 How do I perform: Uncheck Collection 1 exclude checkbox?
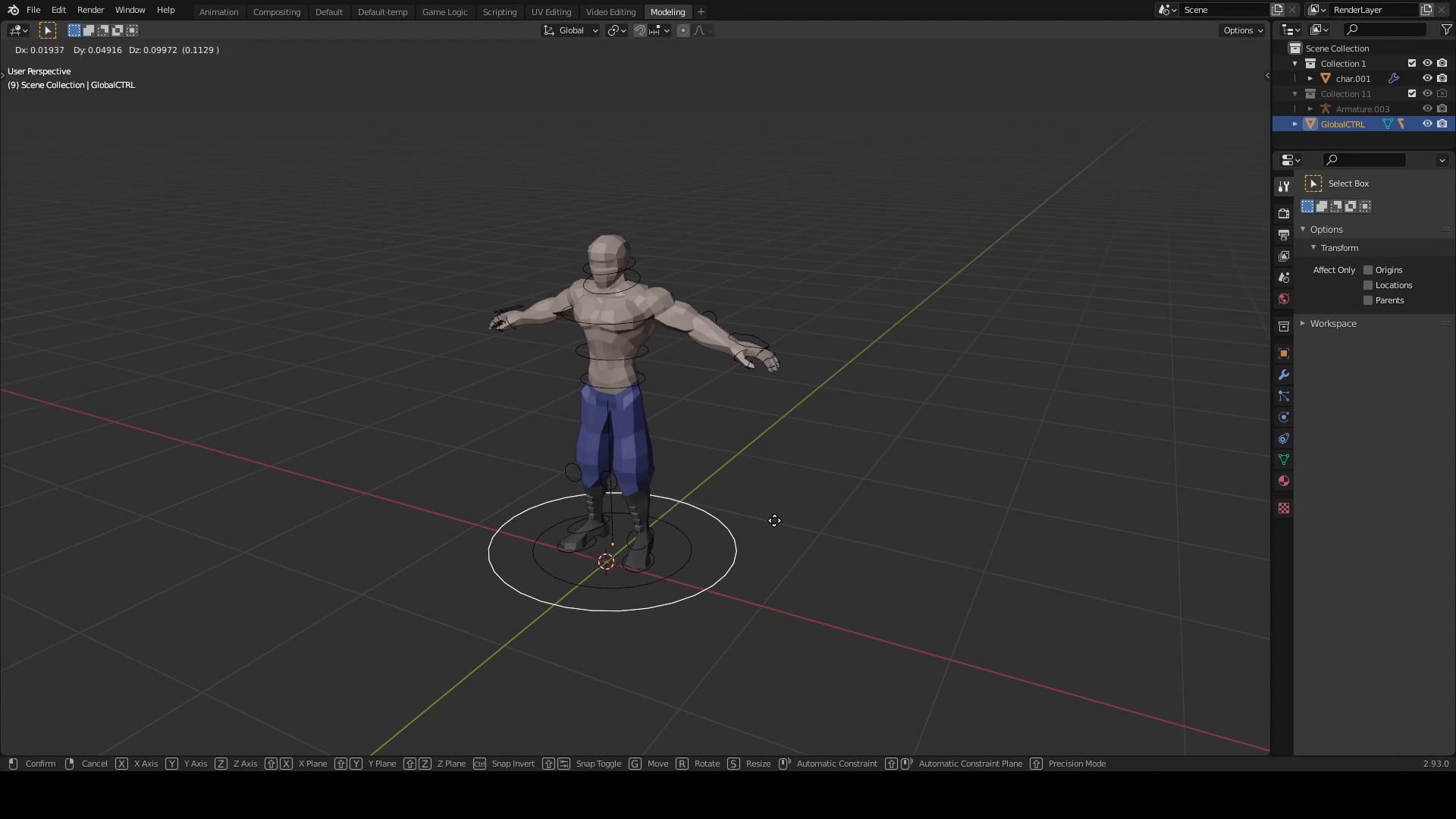click(1412, 63)
